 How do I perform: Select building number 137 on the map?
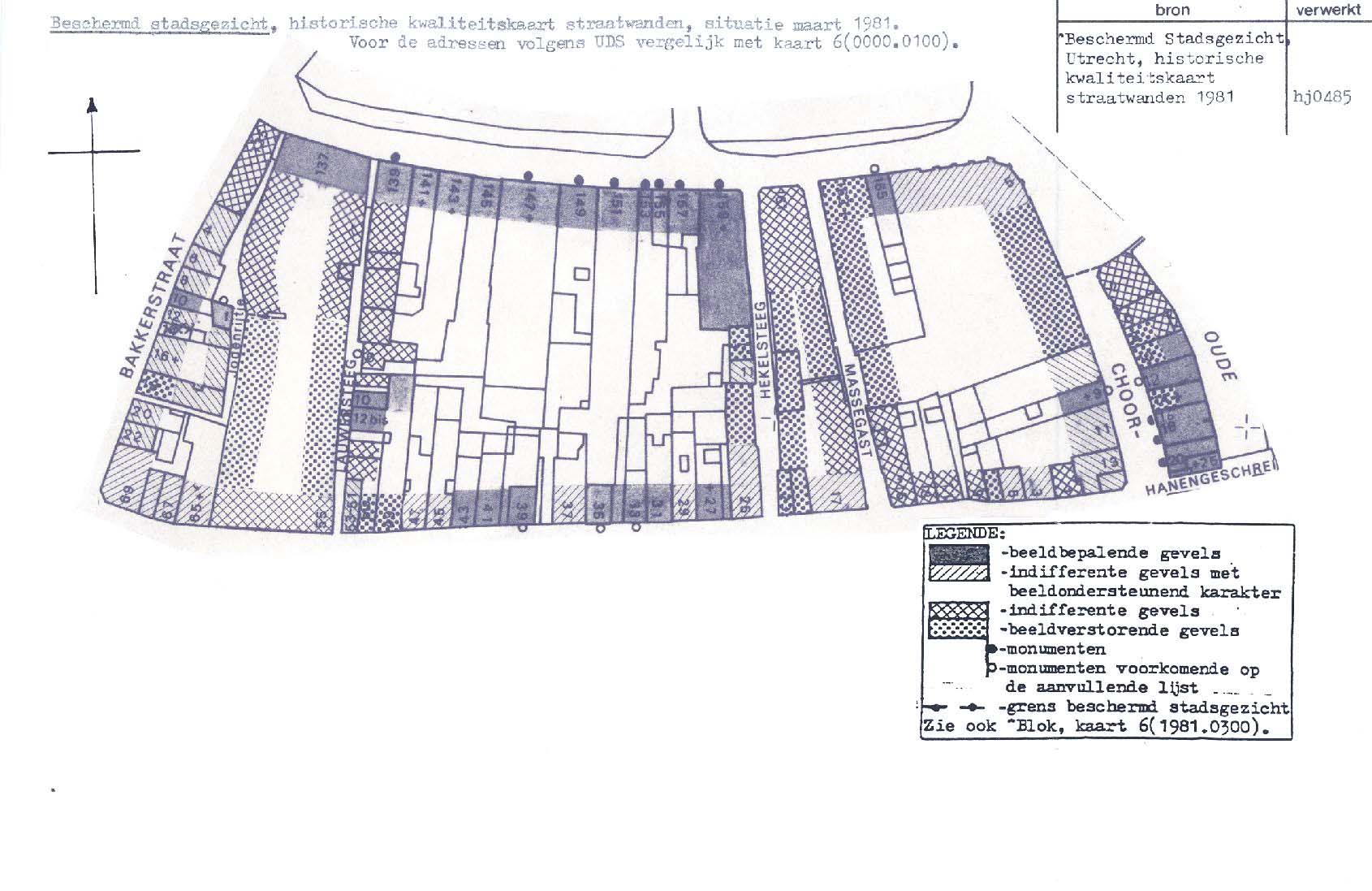pyautogui.click(x=323, y=167)
